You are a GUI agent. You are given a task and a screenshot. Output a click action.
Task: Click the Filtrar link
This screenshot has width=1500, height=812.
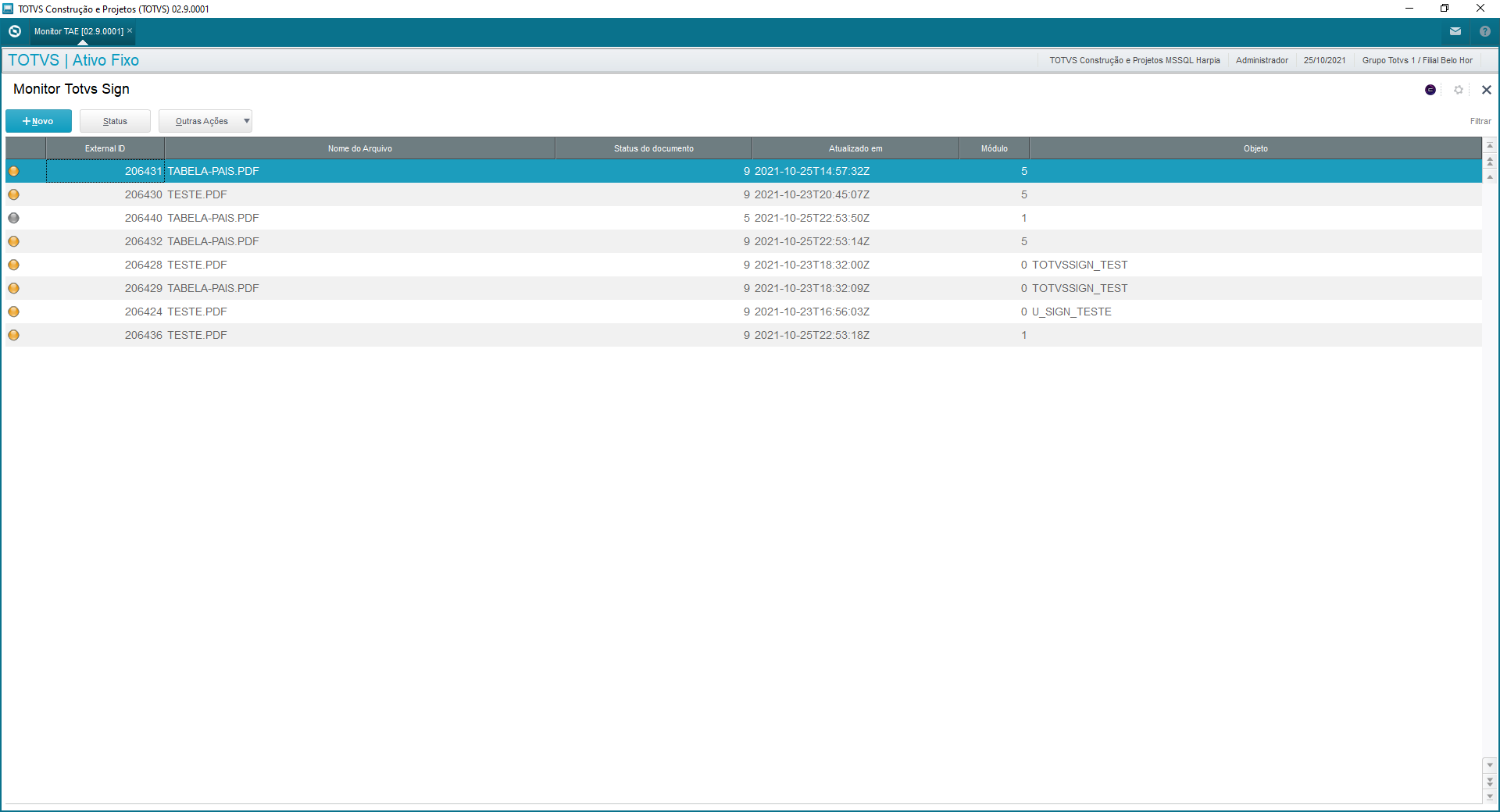tap(1480, 121)
